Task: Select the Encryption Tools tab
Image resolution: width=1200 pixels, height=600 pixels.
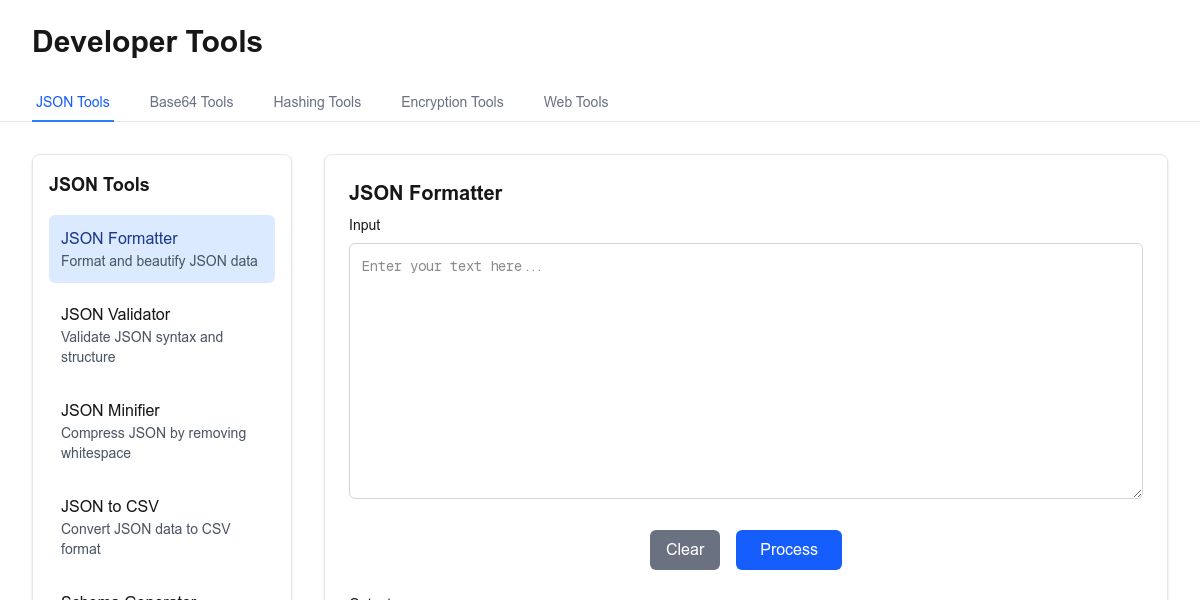Action: (x=452, y=102)
